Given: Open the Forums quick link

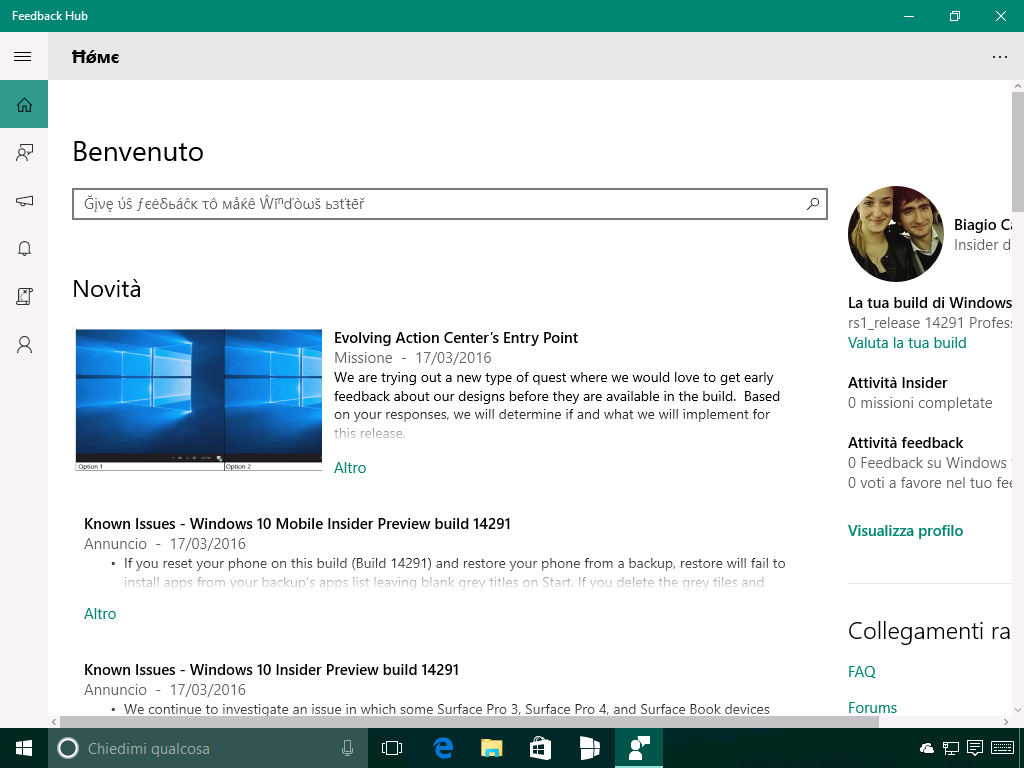Looking at the screenshot, I should tap(872, 707).
